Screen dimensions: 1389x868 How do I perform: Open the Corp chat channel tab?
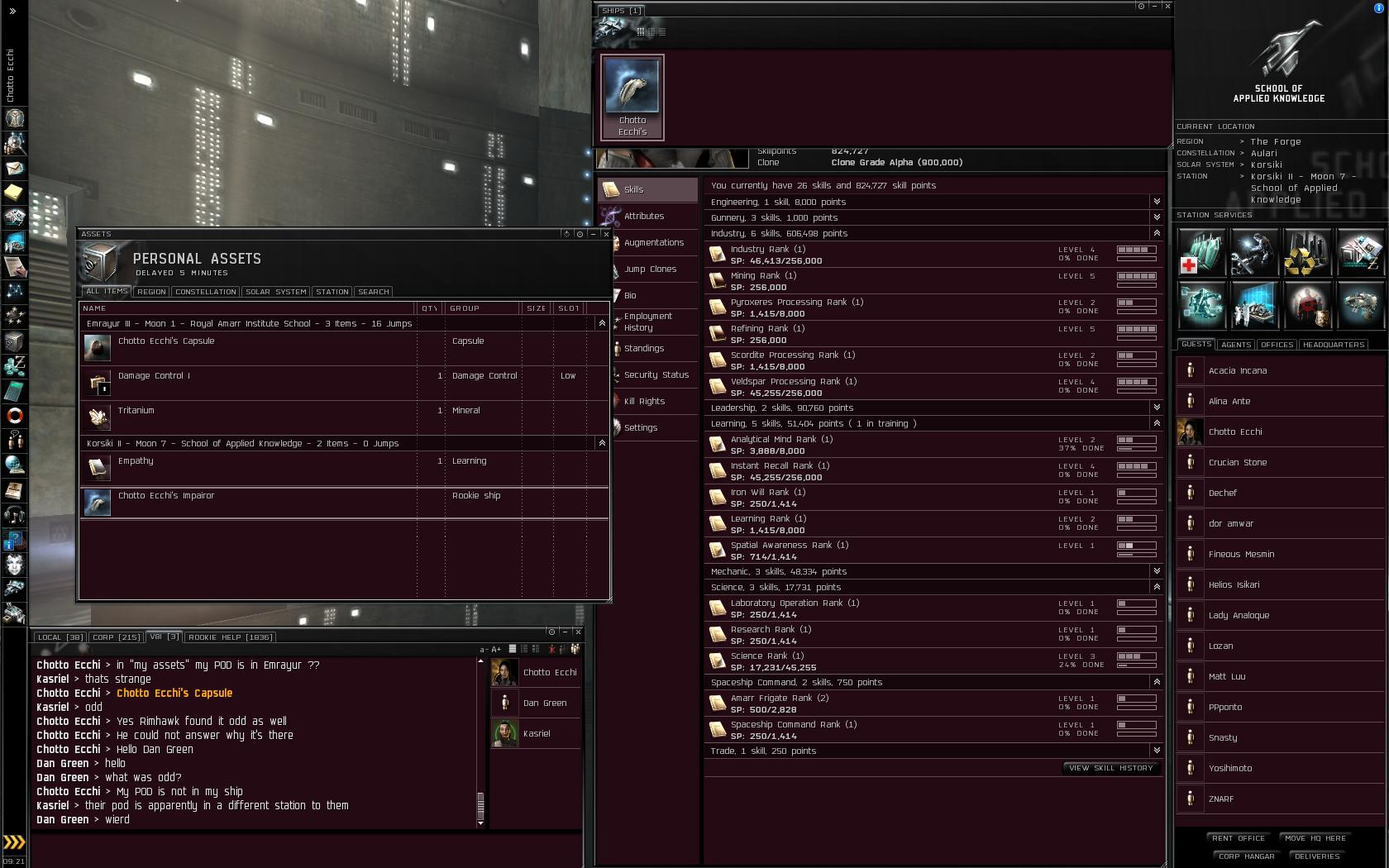pyautogui.click(x=116, y=637)
